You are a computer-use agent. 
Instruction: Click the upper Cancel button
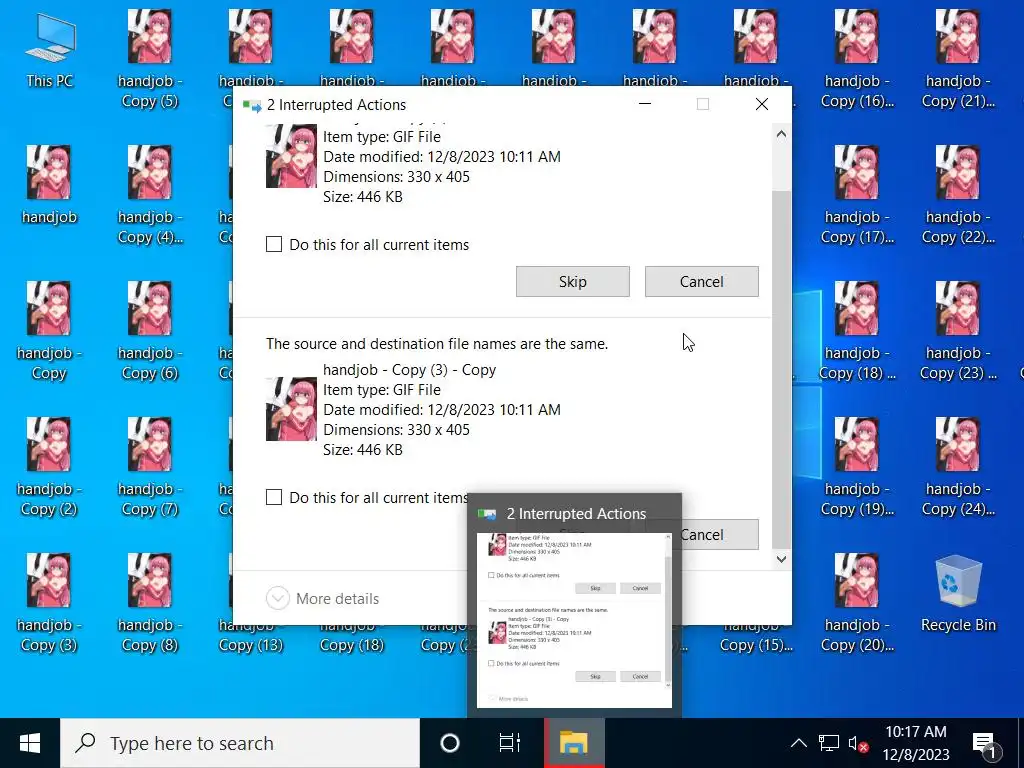pos(701,281)
